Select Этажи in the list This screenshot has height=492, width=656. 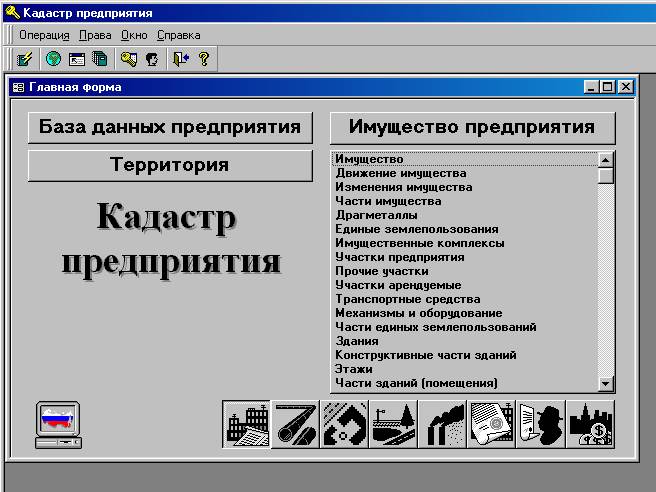pos(465,369)
